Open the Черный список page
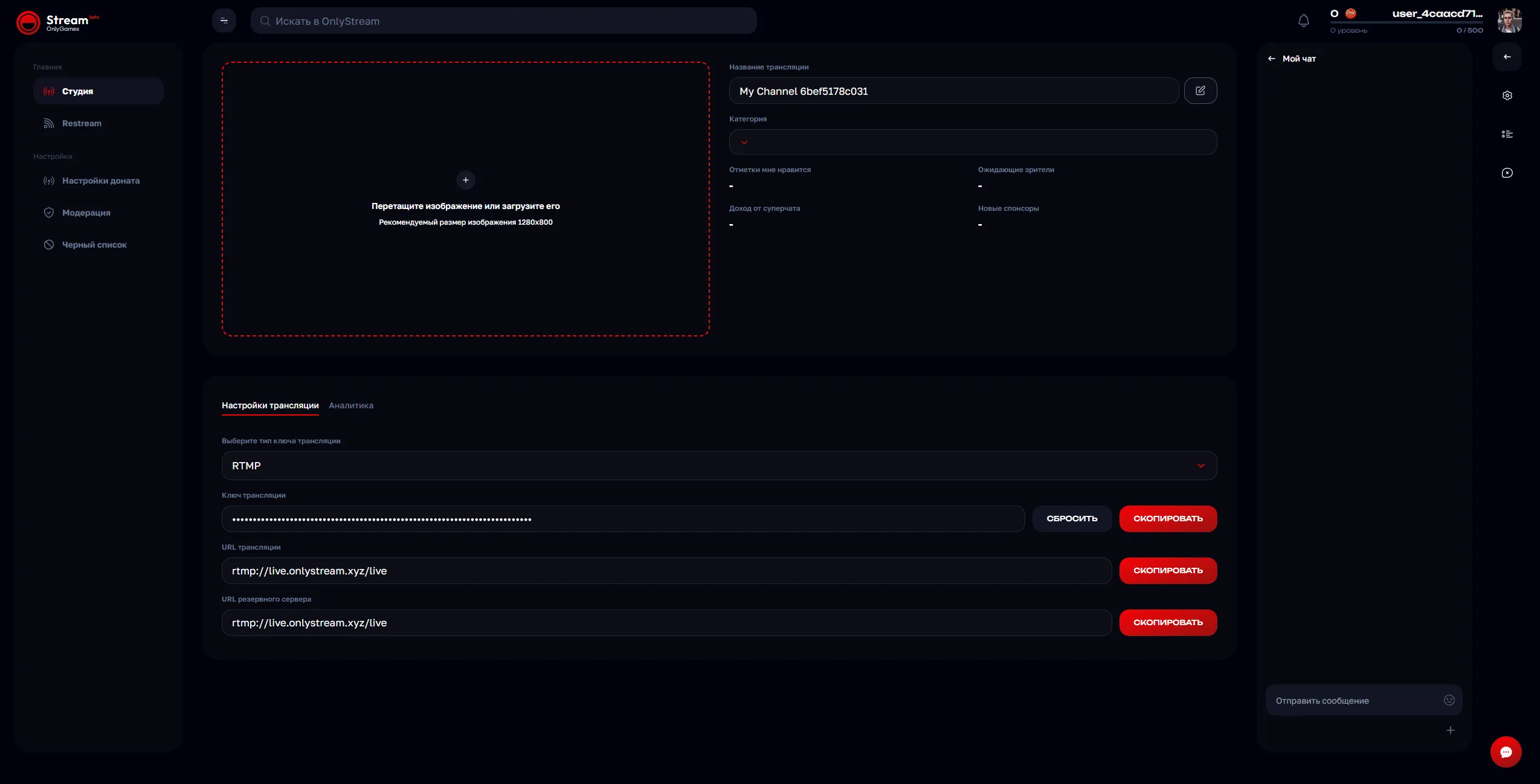Viewport: 1540px width, 784px height. point(94,244)
